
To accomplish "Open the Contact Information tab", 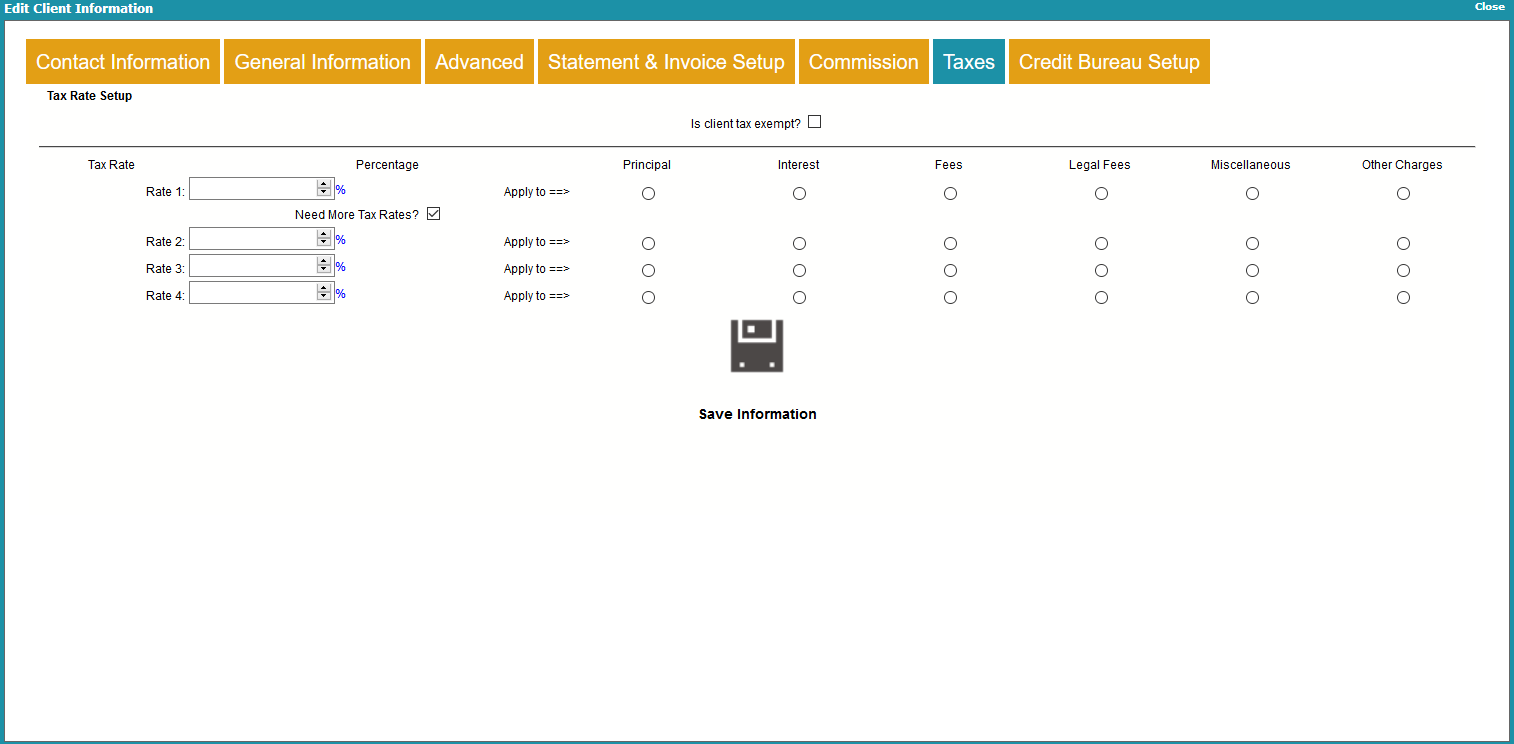I will click(x=123, y=62).
